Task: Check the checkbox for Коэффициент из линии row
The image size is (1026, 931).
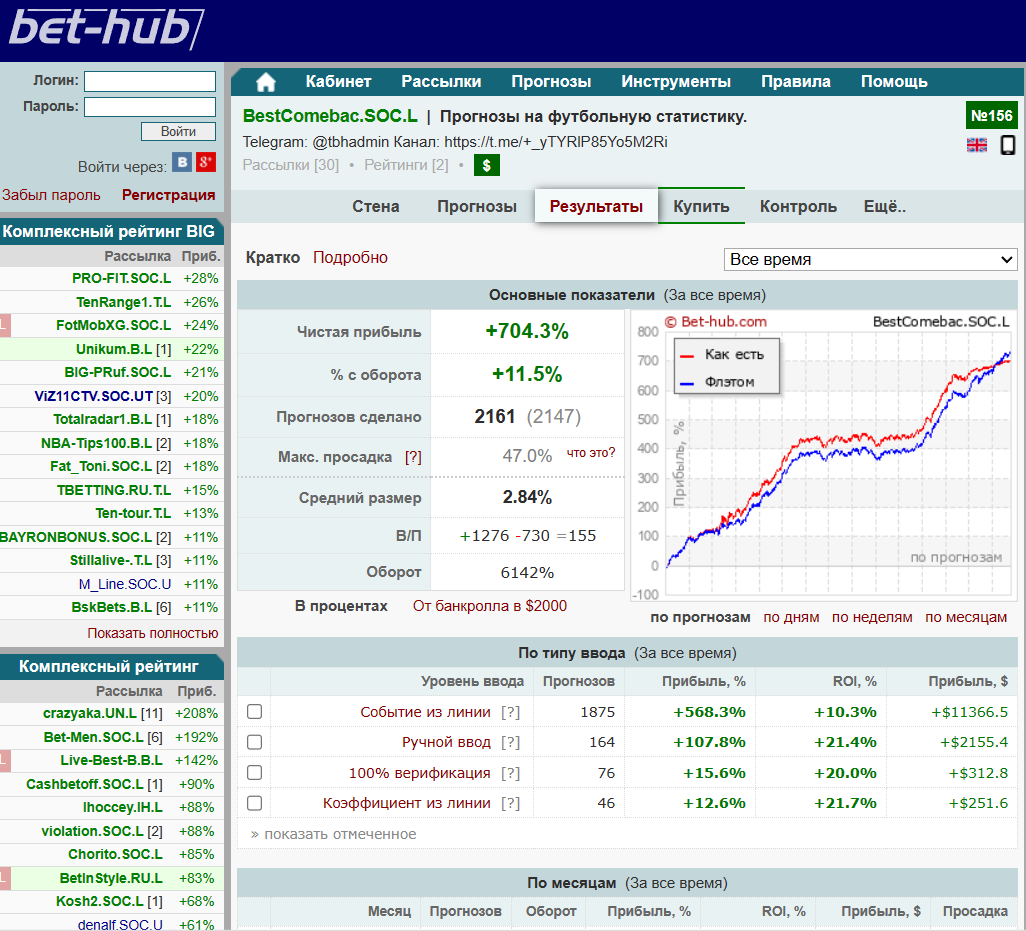Action: (x=254, y=802)
